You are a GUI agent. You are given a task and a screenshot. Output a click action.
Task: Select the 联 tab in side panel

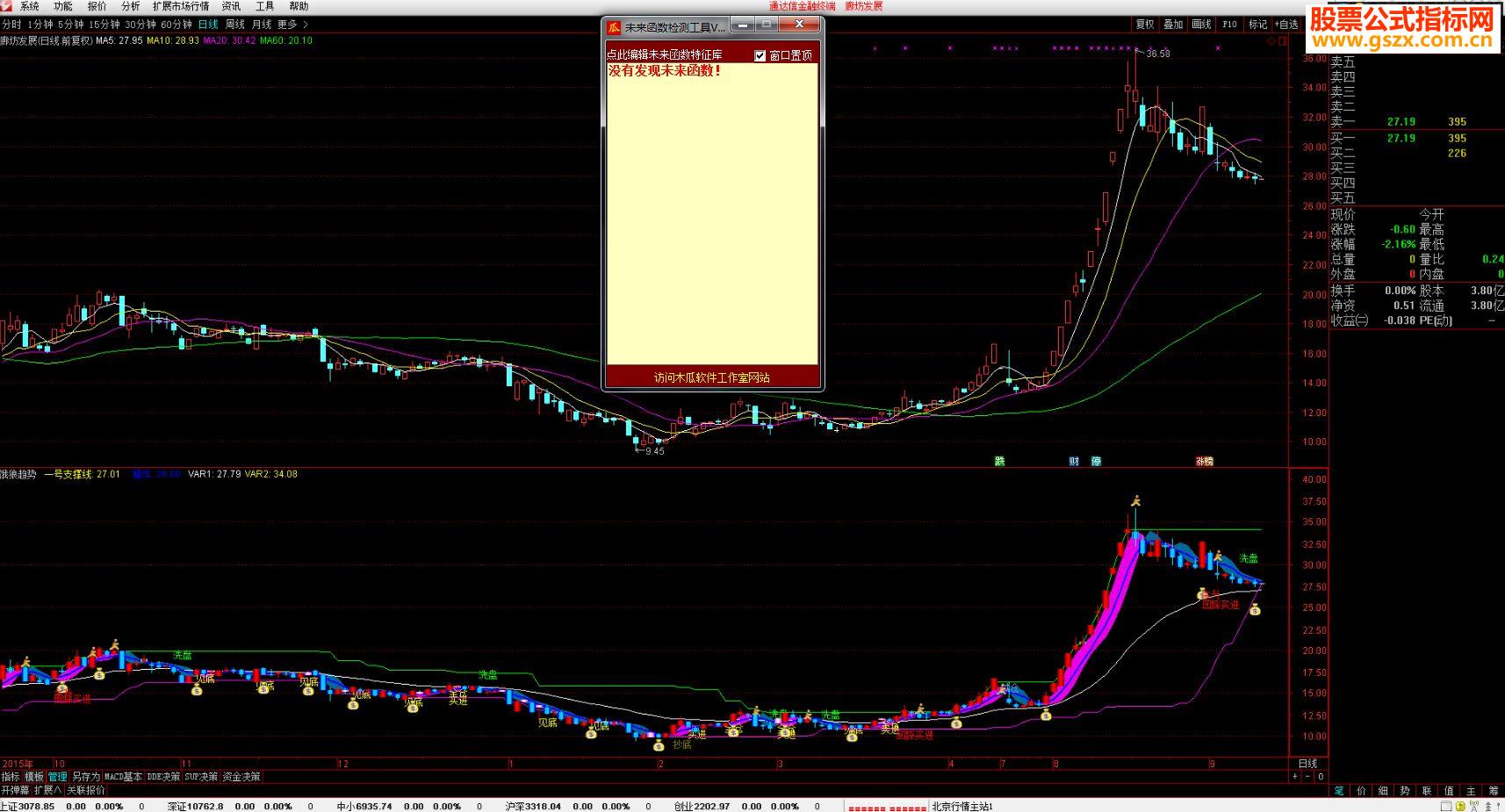[1427, 791]
